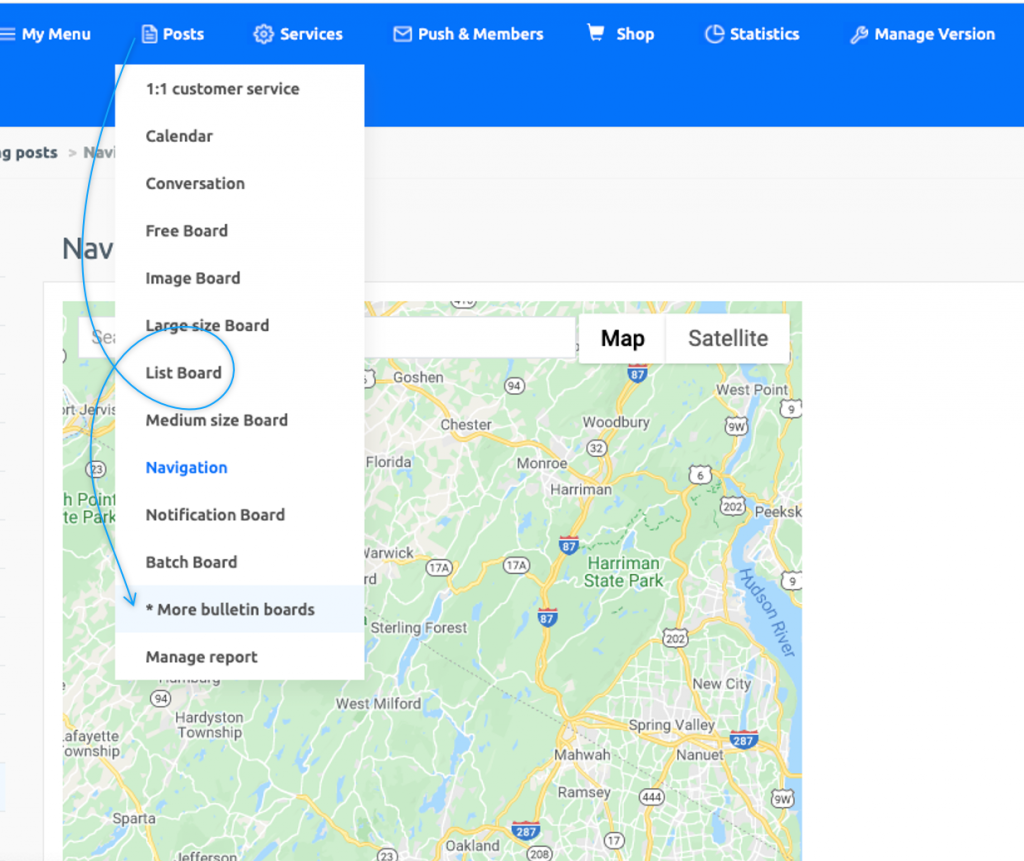Open Manage Version via the wrench icon
Viewport: 1024px width, 861px height.
pyautogui.click(x=858, y=33)
